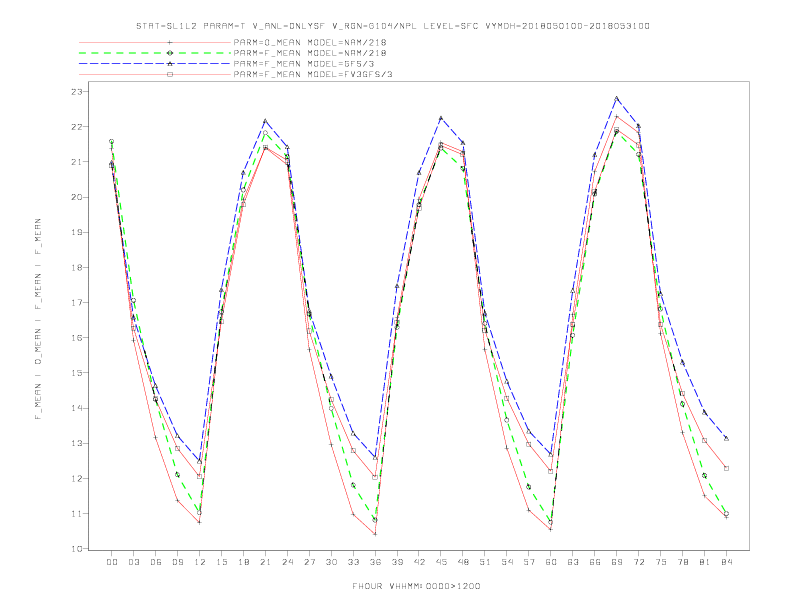Click x-axis tick label 81
This screenshot has width=792, height=612.
[705, 562]
